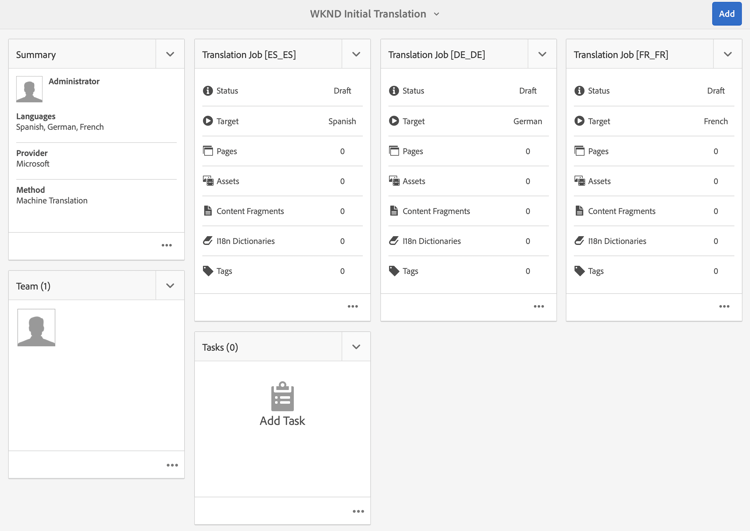Click the Target play icon in DE_DE job
Viewport: 750px width, 531px height.
coord(394,121)
